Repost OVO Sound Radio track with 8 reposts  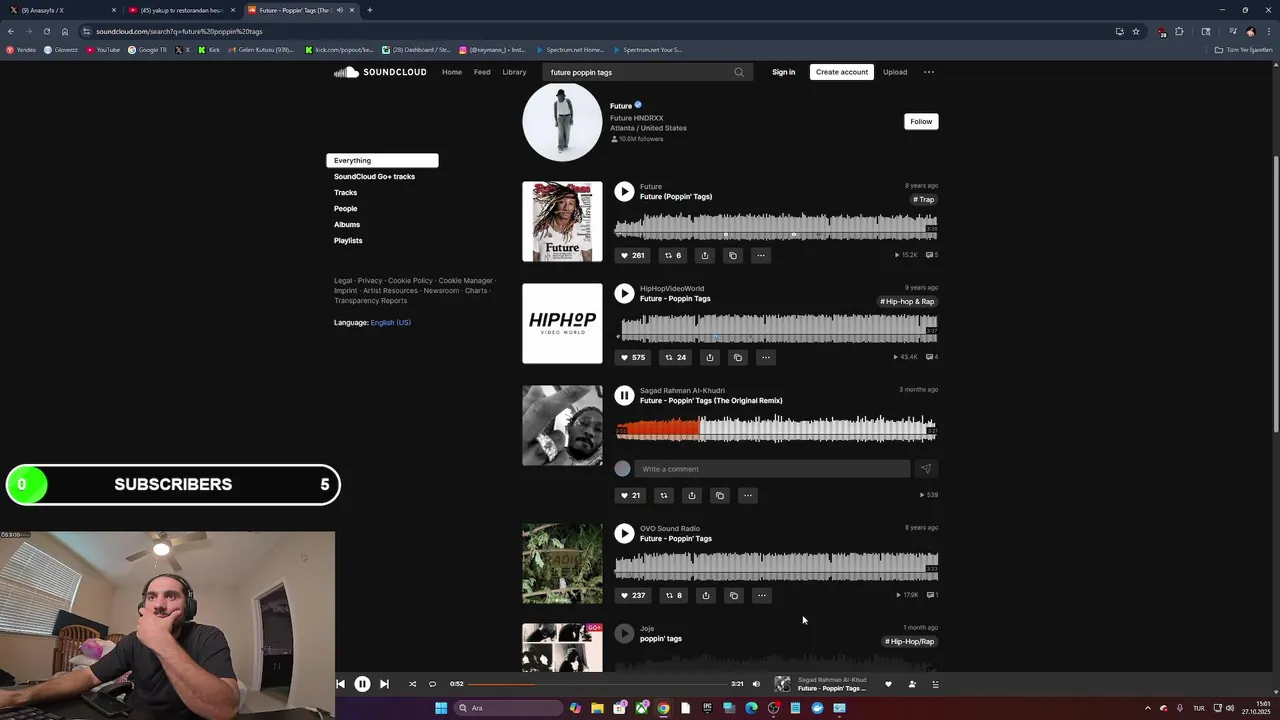(x=674, y=595)
